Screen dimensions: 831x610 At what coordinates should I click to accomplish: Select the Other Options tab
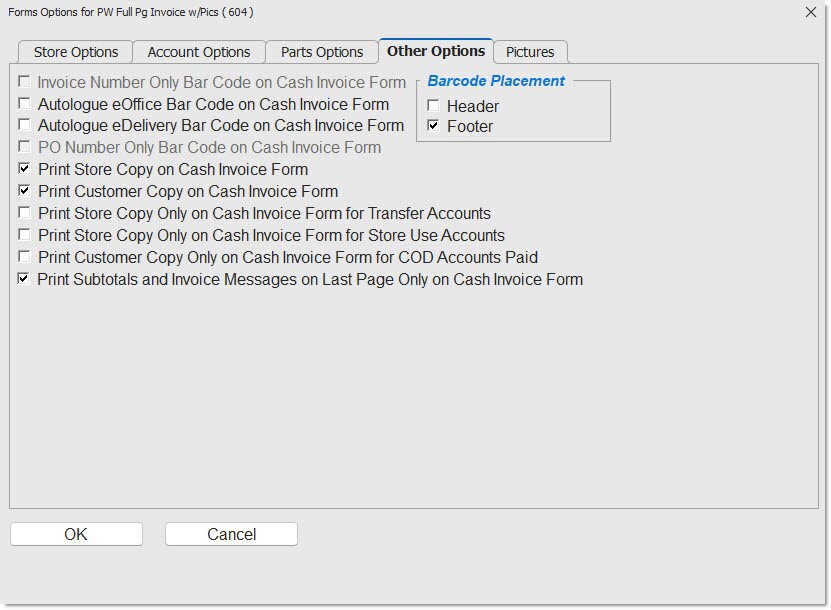pos(436,51)
